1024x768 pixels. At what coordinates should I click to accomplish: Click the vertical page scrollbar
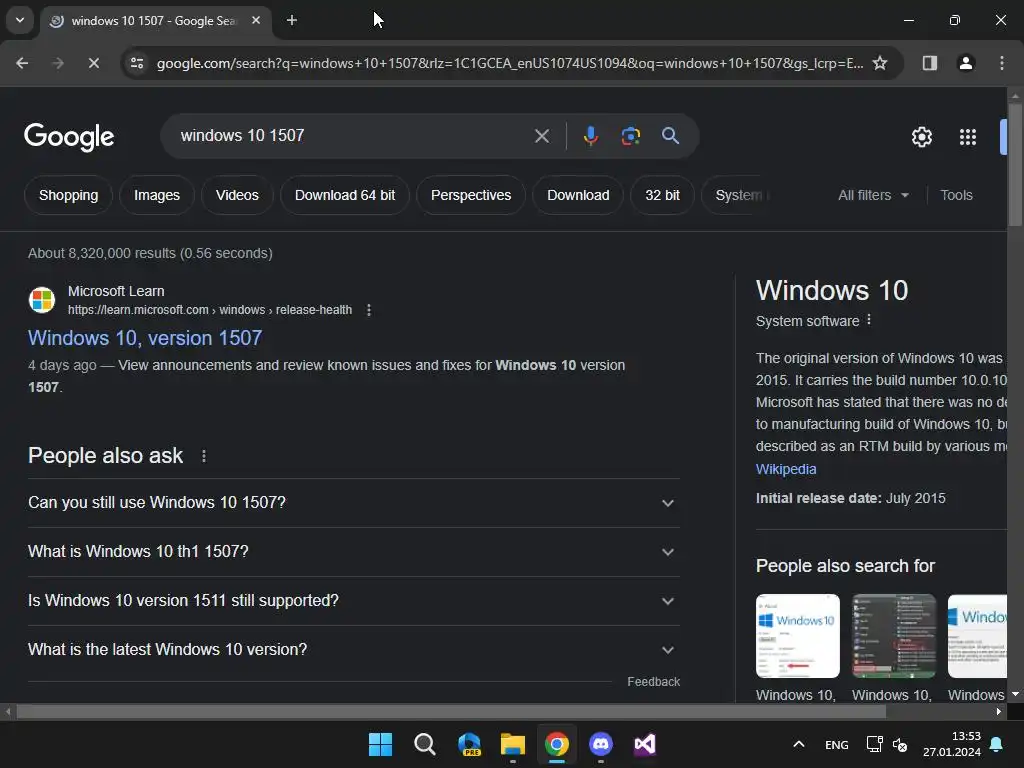click(1015, 163)
